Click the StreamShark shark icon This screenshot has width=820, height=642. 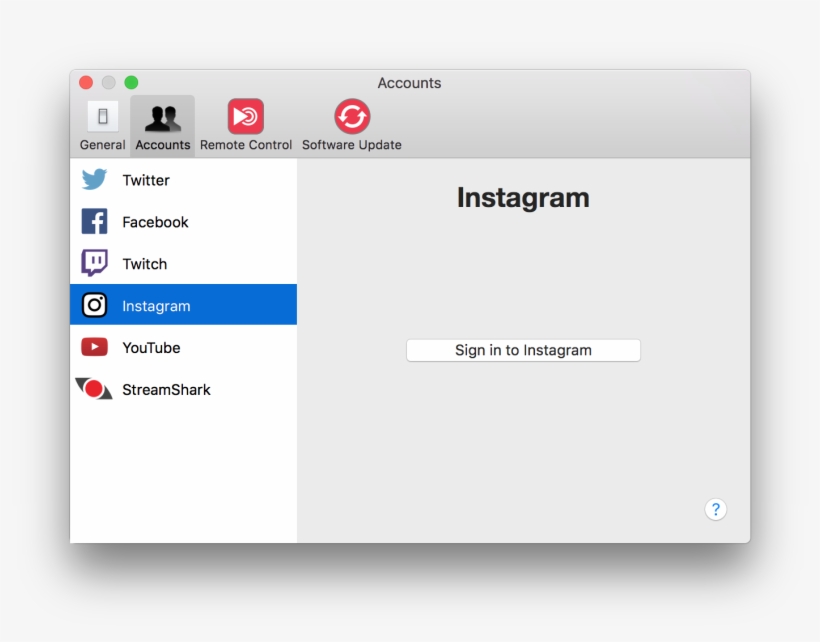tap(93, 389)
